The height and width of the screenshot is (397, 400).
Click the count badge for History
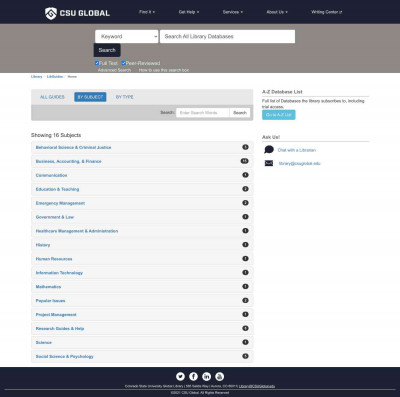[245, 244]
